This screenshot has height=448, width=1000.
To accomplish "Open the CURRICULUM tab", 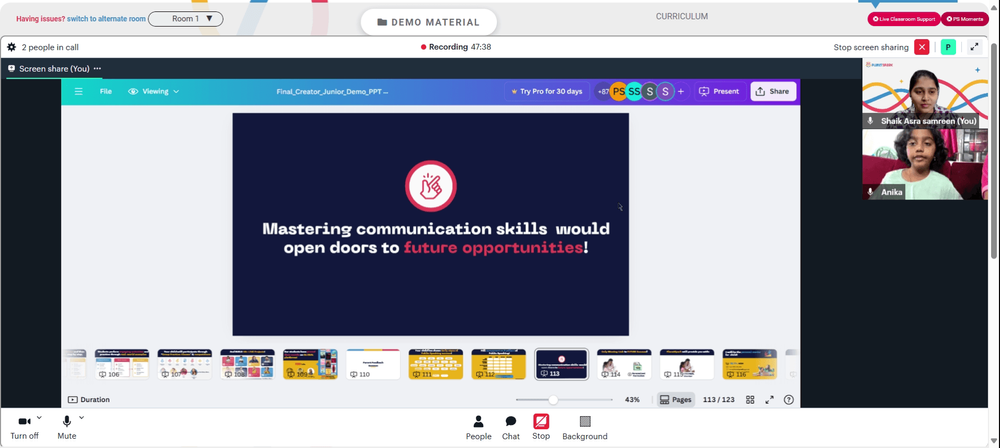I will pos(682,17).
